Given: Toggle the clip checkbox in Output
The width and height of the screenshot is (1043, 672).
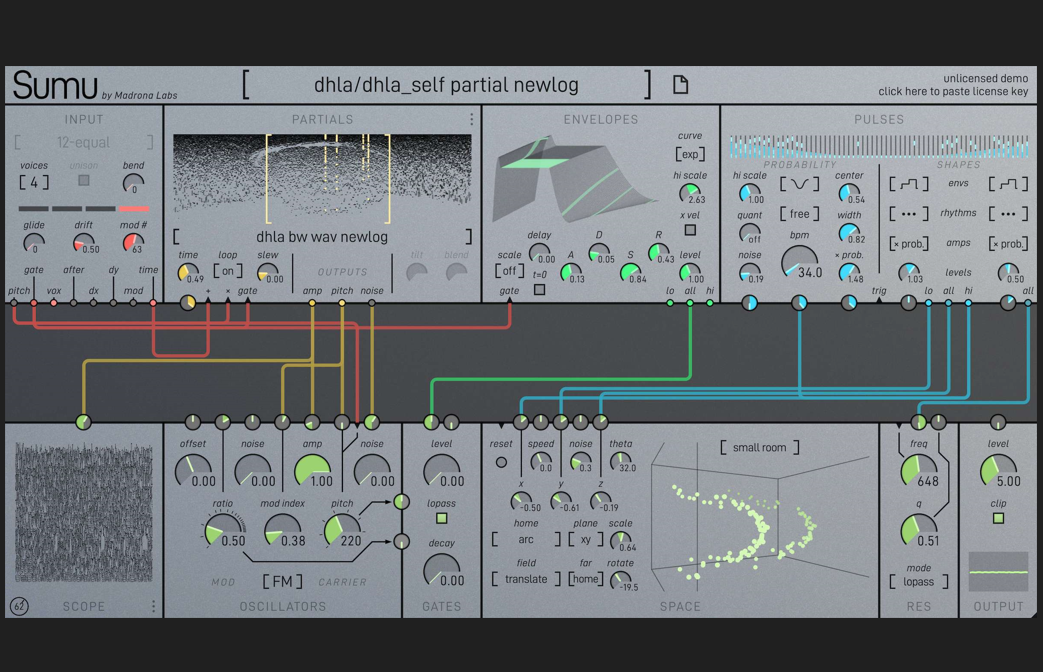Looking at the screenshot, I should click(998, 518).
